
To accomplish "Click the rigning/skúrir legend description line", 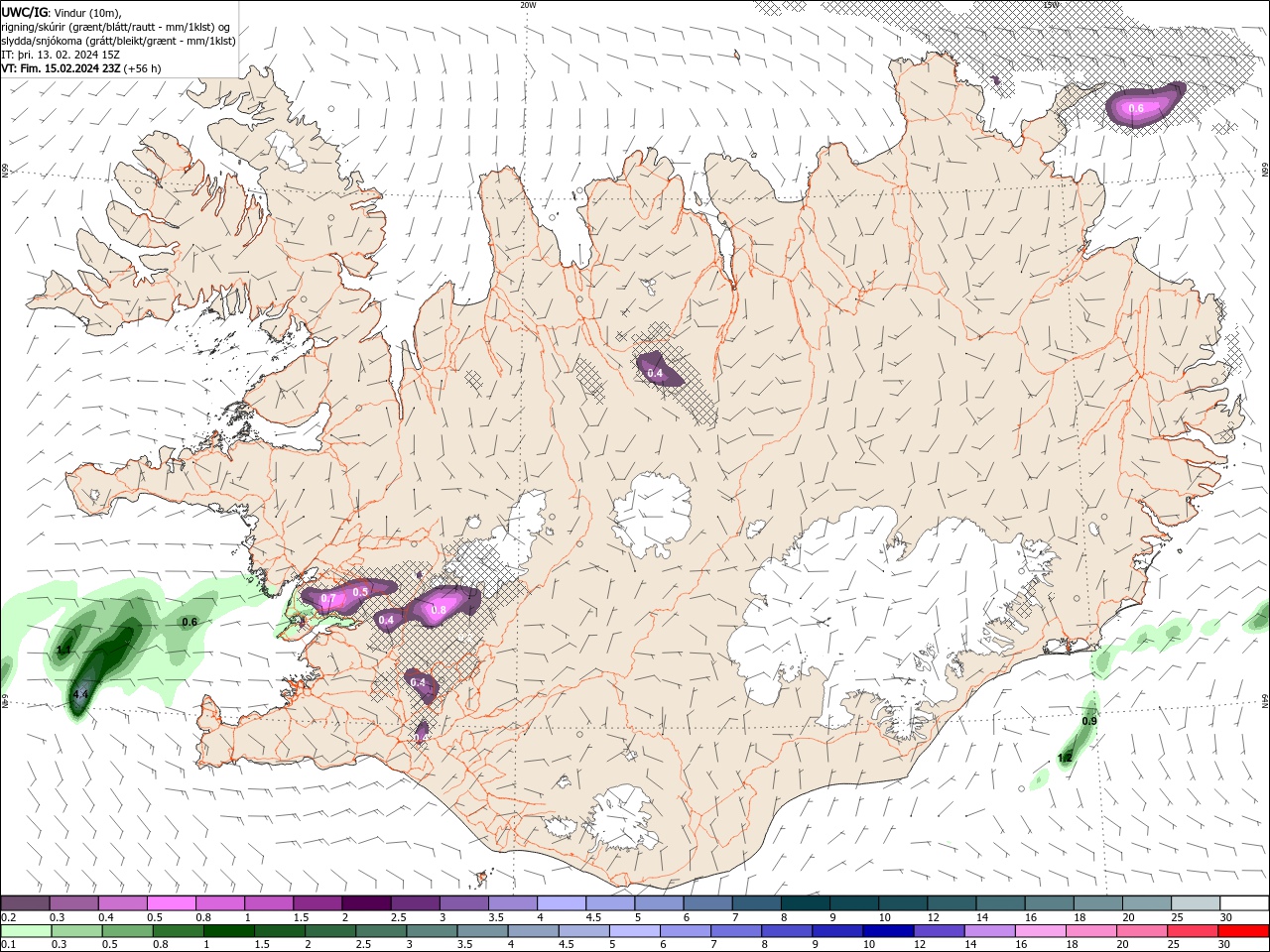I will click(x=116, y=27).
